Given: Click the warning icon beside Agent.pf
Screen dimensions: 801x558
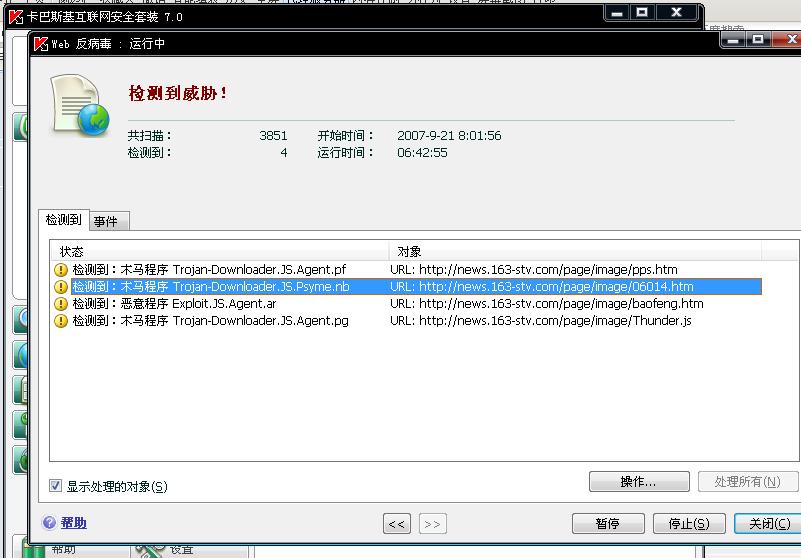Looking at the screenshot, I should pos(61,270).
